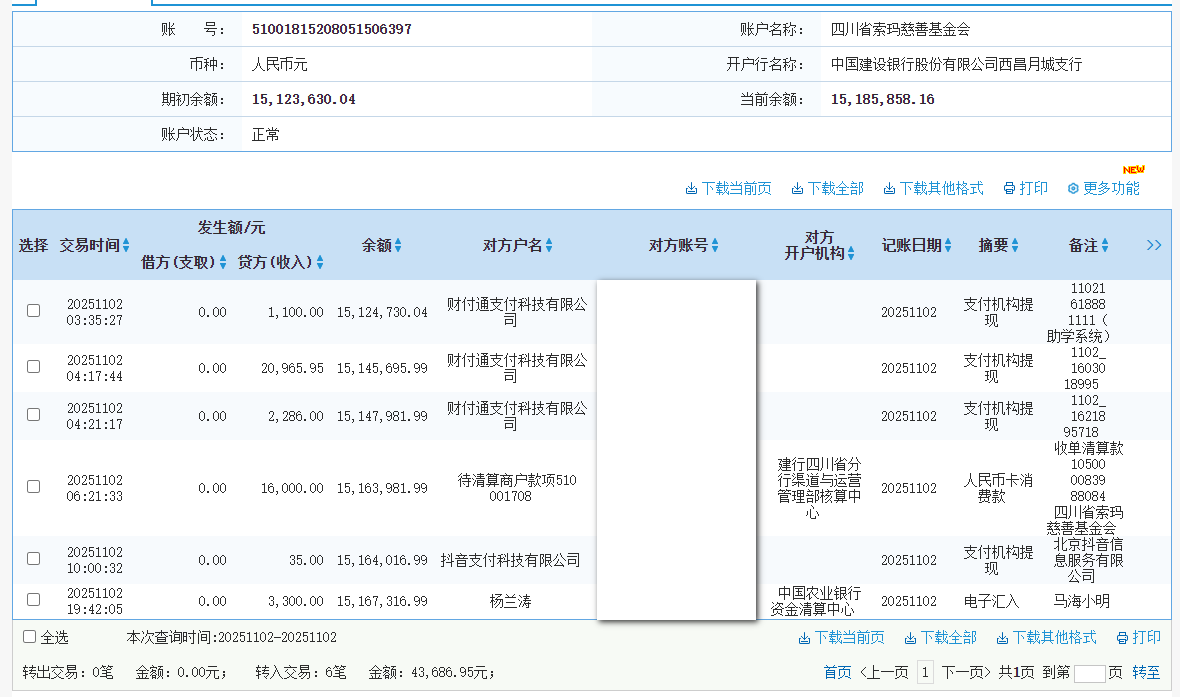
Task: Click the 下载其他格式 download icon
Action: click(888, 189)
